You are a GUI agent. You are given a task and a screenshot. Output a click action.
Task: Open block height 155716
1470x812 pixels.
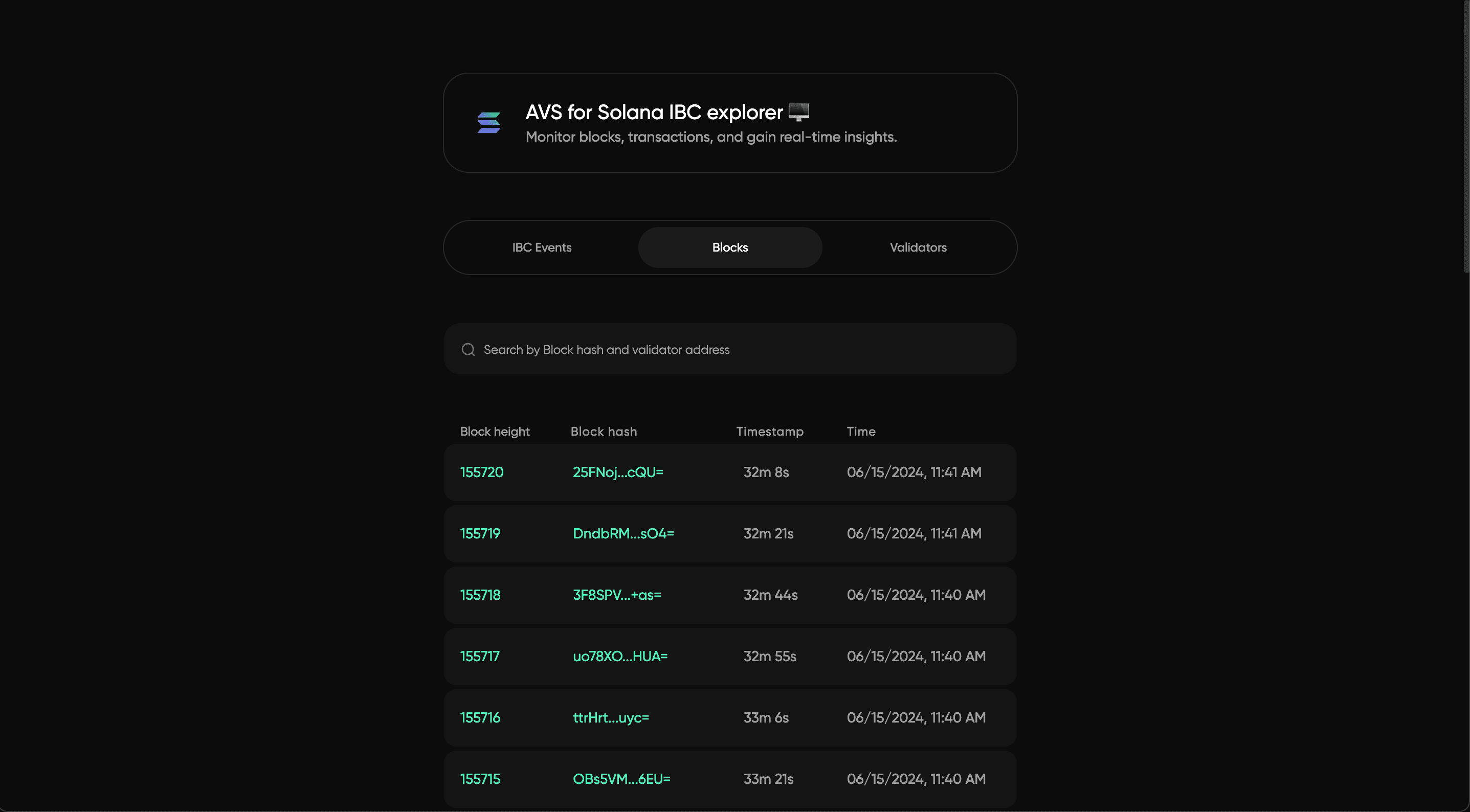coord(480,718)
